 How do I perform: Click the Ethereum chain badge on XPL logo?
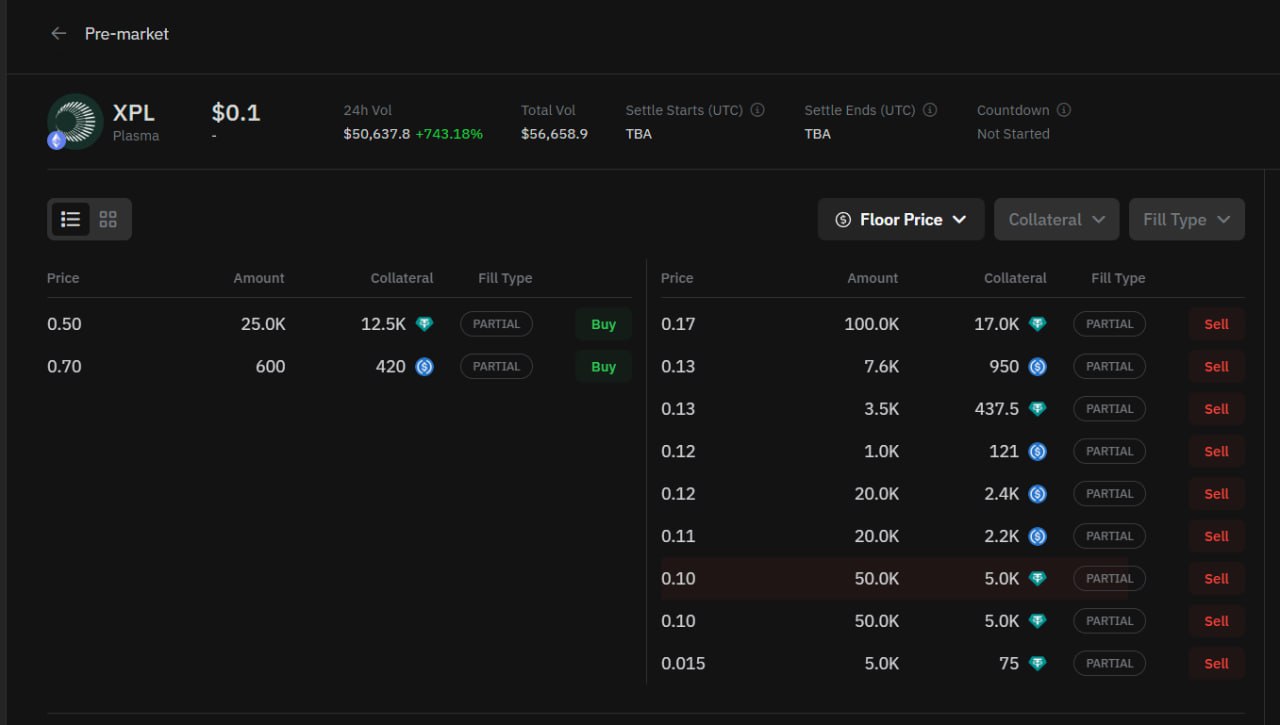pyautogui.click(x=57, y=141)
